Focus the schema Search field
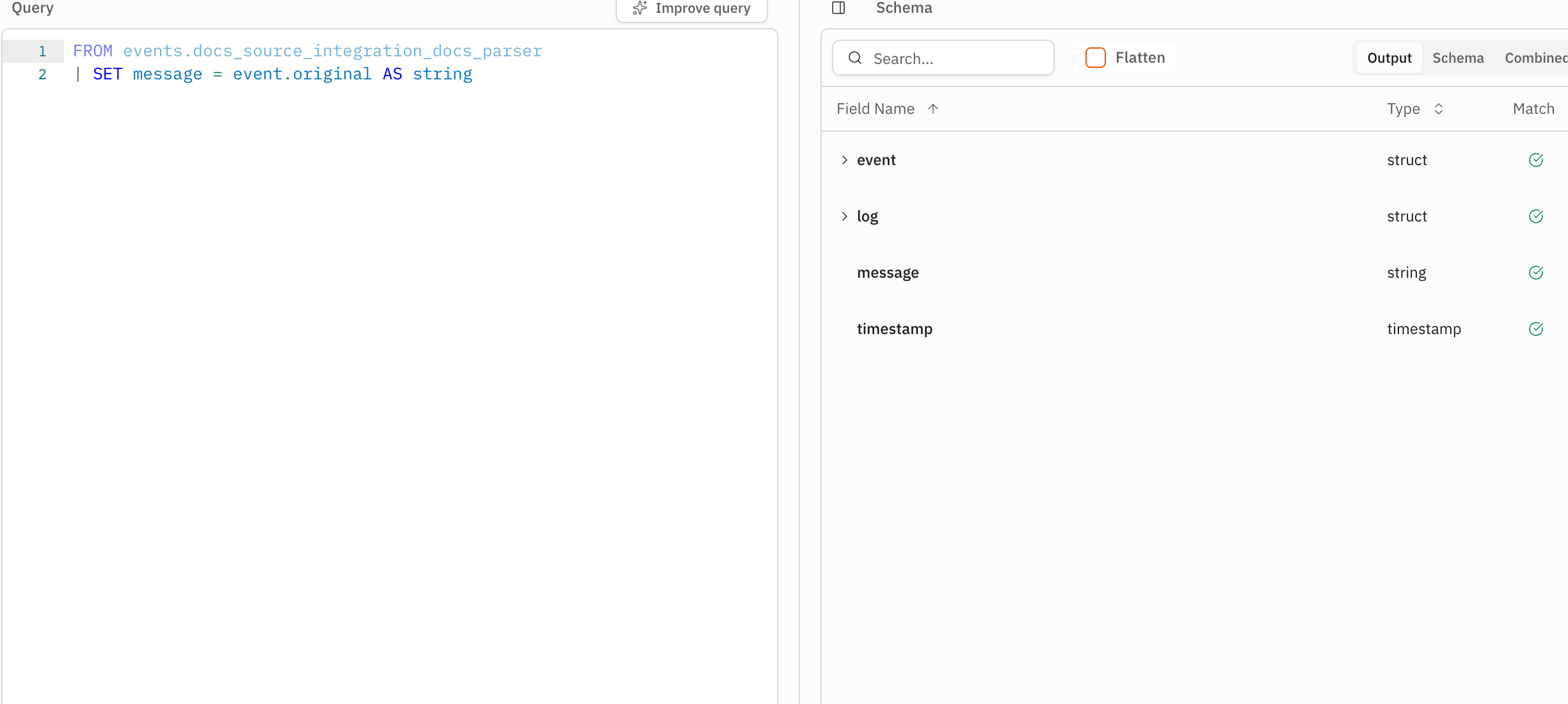This screenshot has width=1568, height=704. point(943,58)
